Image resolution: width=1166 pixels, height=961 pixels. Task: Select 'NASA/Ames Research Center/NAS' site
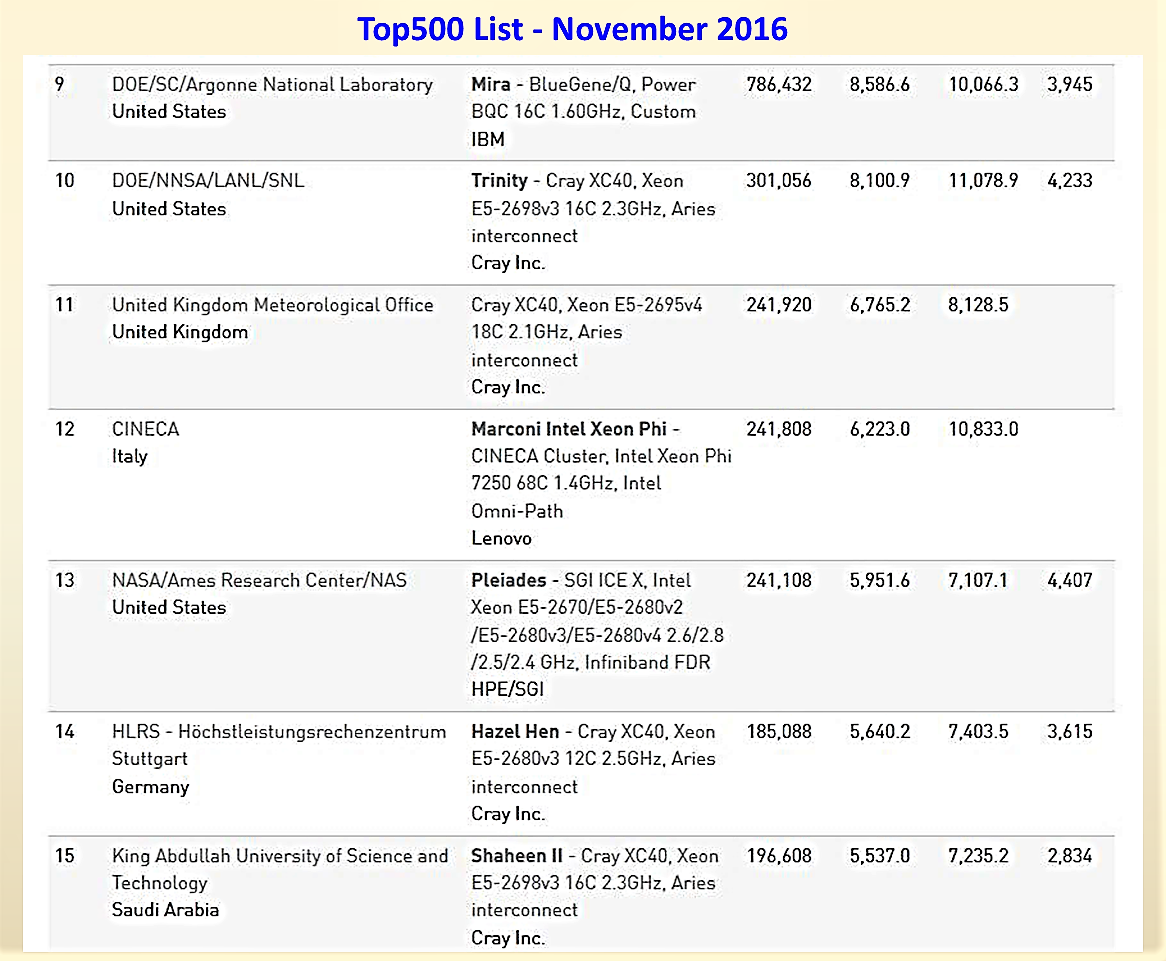coord(260,580)
